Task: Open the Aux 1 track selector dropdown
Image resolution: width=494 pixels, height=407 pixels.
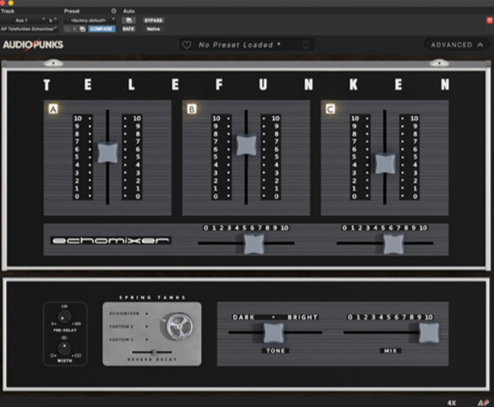Action: 23,20
